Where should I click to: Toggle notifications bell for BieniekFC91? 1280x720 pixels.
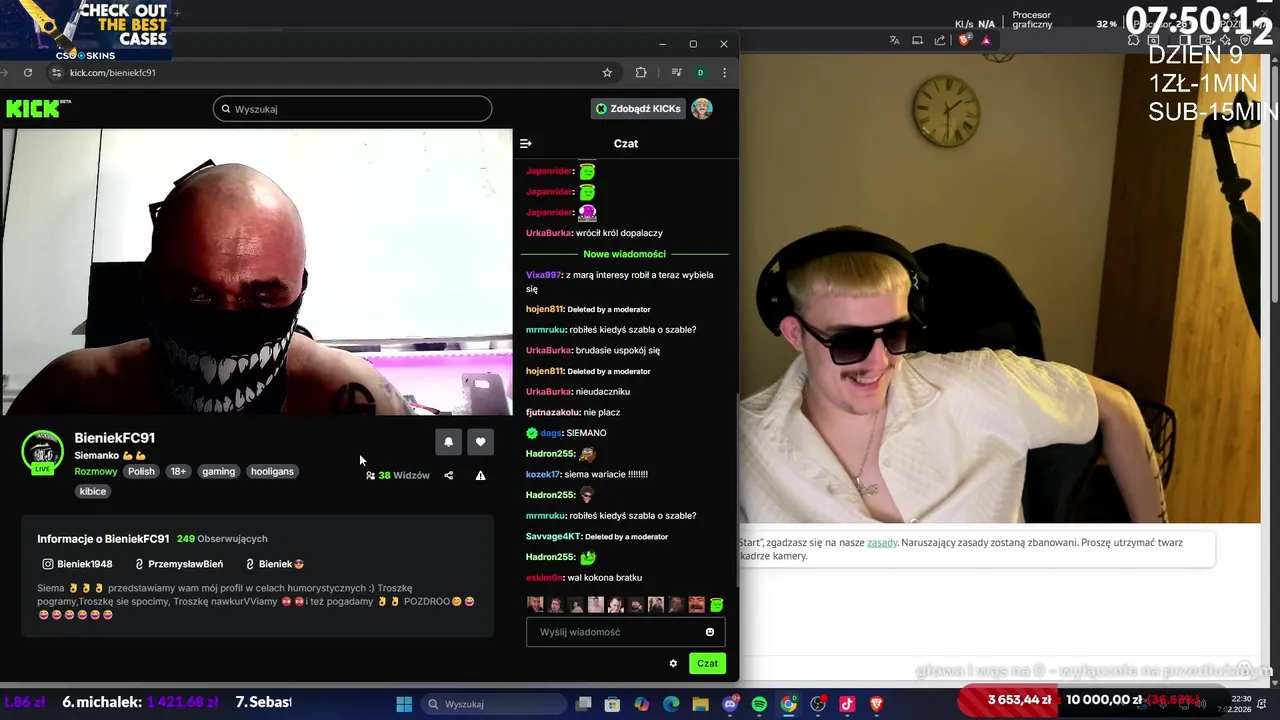click(x=448, y=442)
